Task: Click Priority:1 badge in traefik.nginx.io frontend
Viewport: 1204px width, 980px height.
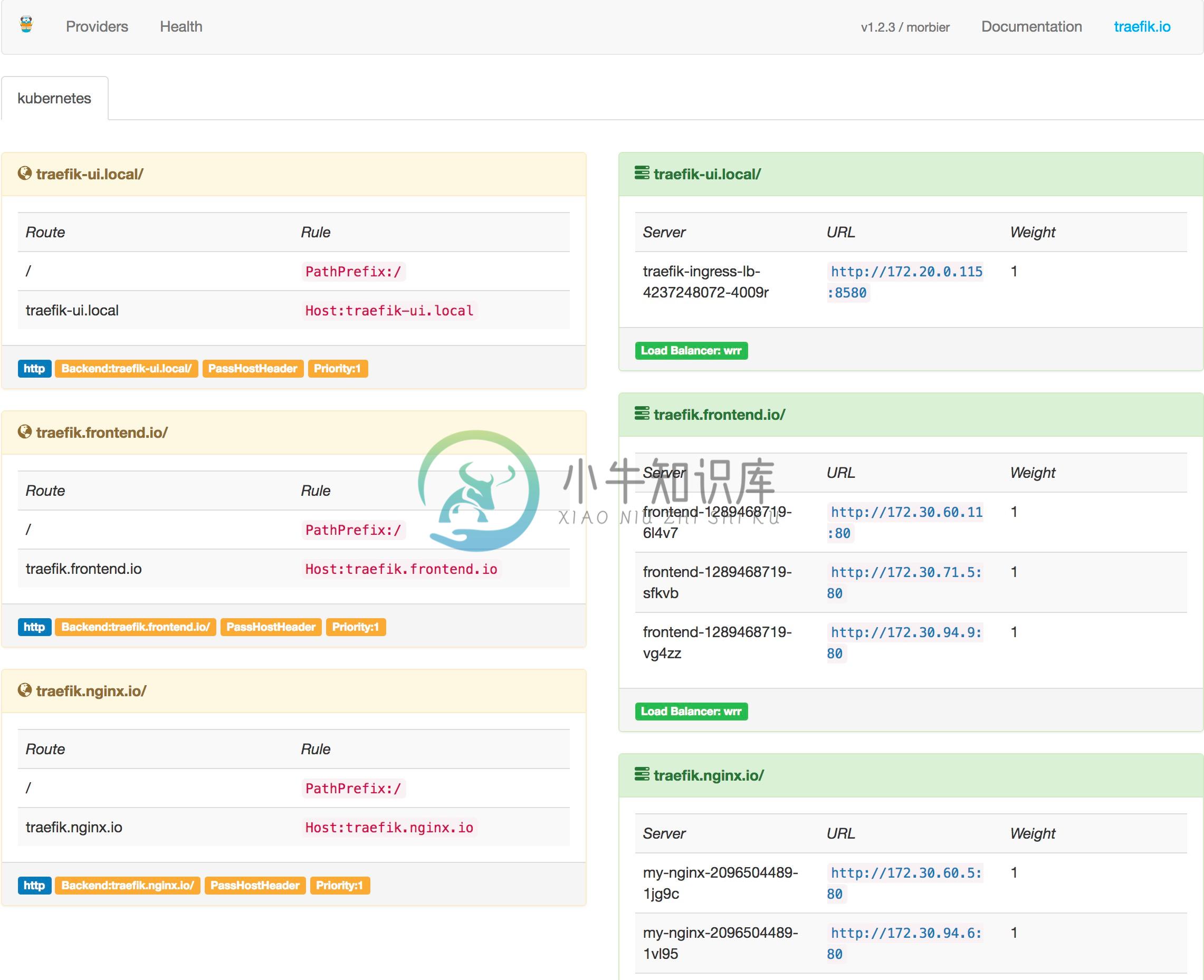Action: click(340, 885)
